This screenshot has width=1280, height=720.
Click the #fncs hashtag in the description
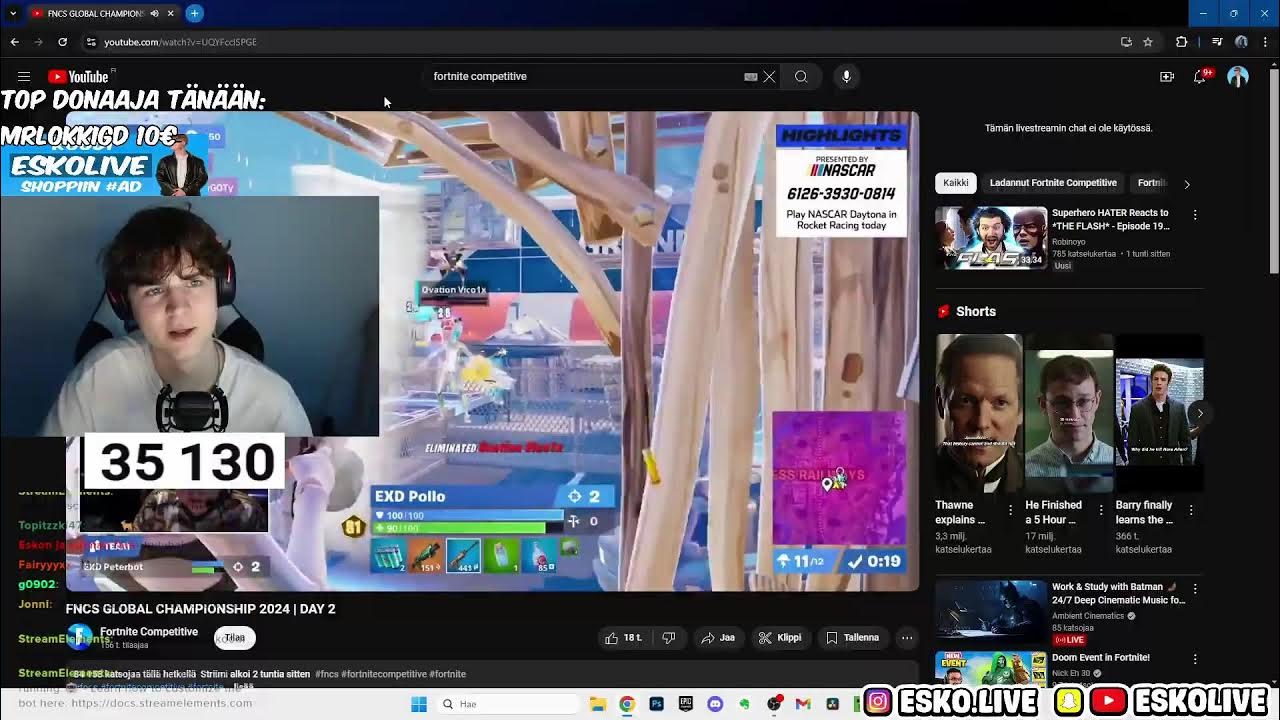coord(327,674)
